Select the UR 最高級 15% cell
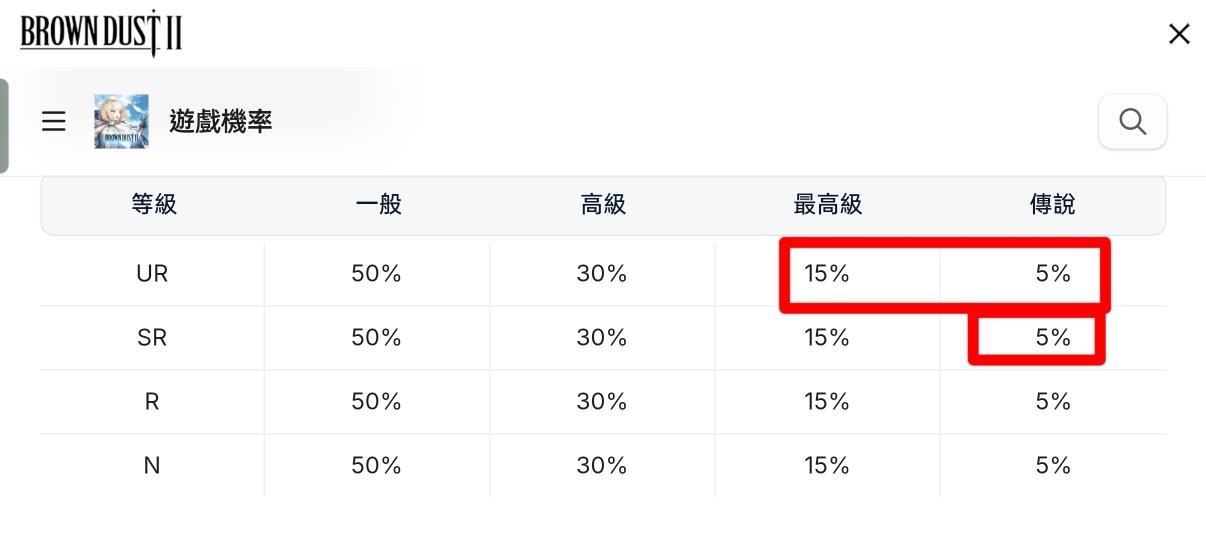Screen dimensions: 1206x540 tap(827, 273)
